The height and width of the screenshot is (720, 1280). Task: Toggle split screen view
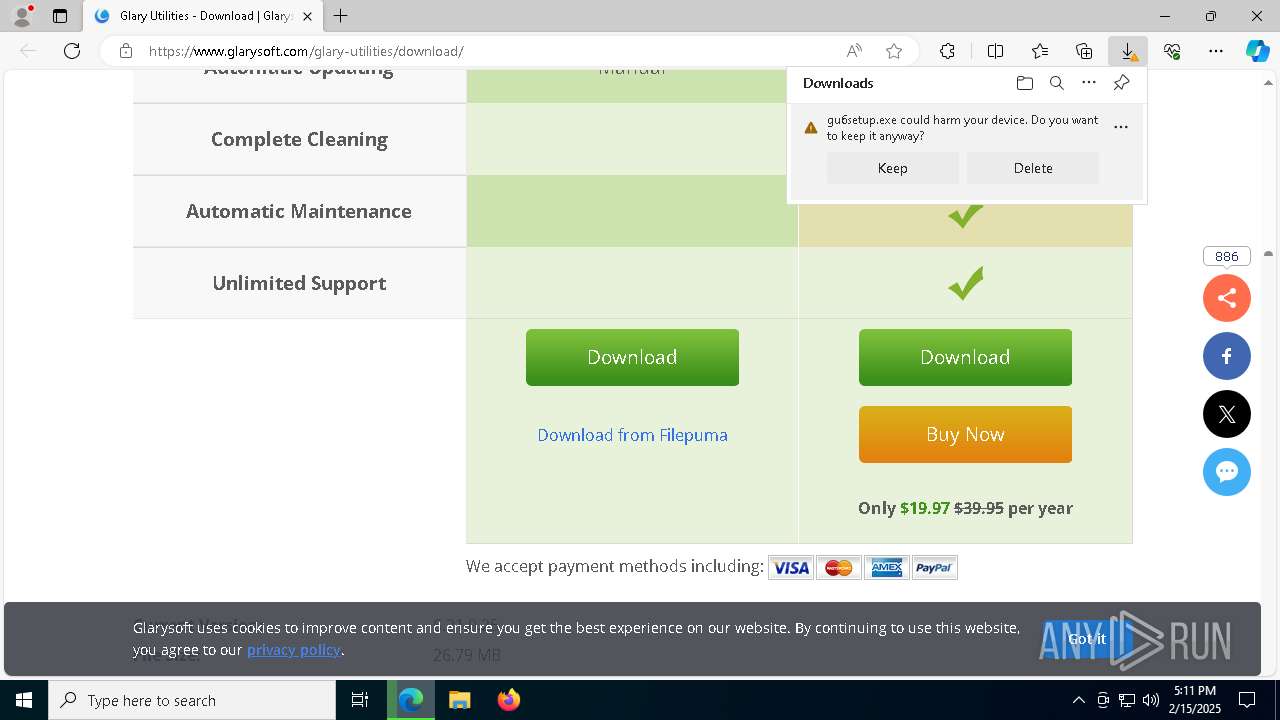coord(995,51)
